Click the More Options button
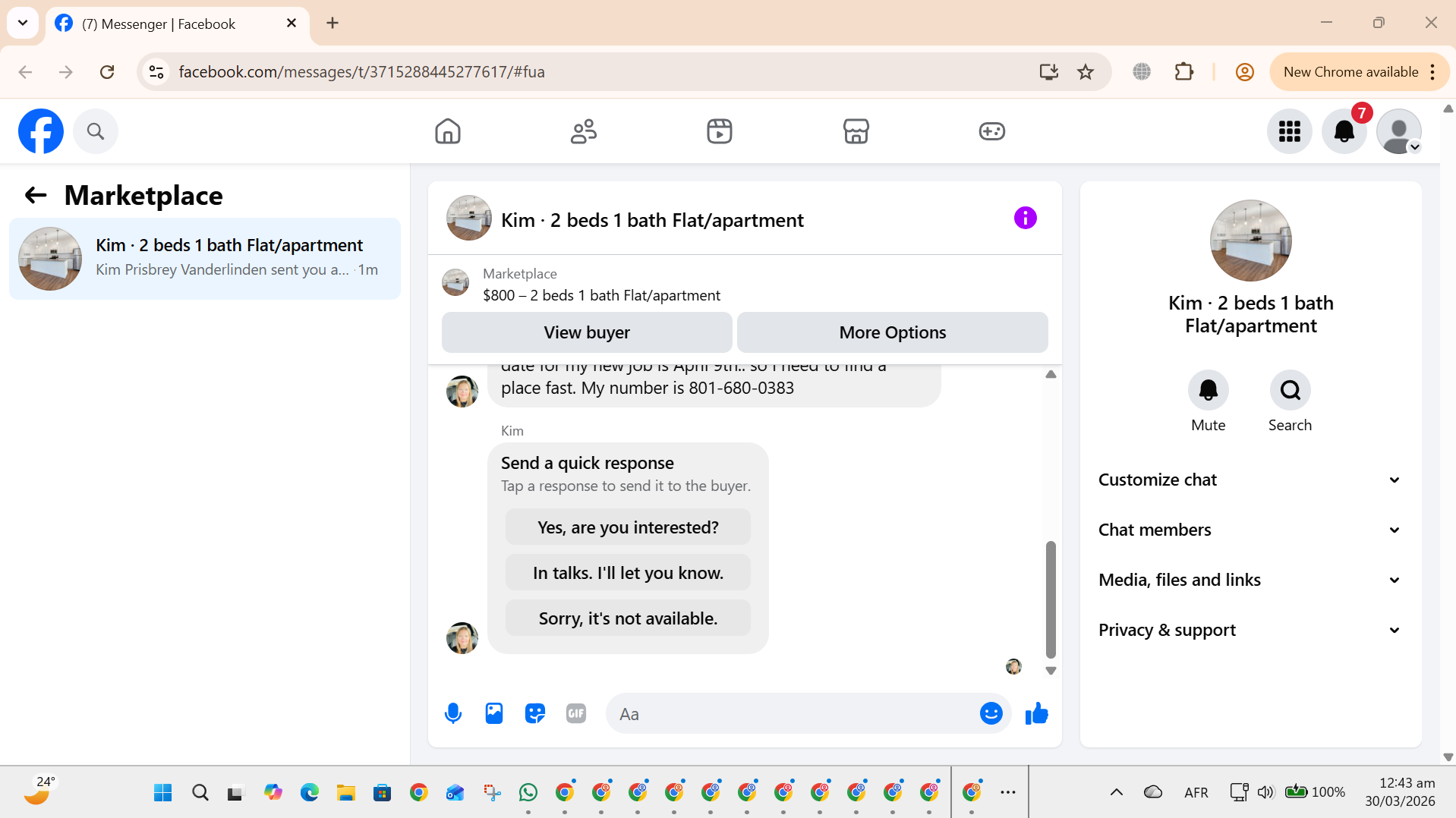Viewport: 1456px width, 818px height. click(893, 332)
